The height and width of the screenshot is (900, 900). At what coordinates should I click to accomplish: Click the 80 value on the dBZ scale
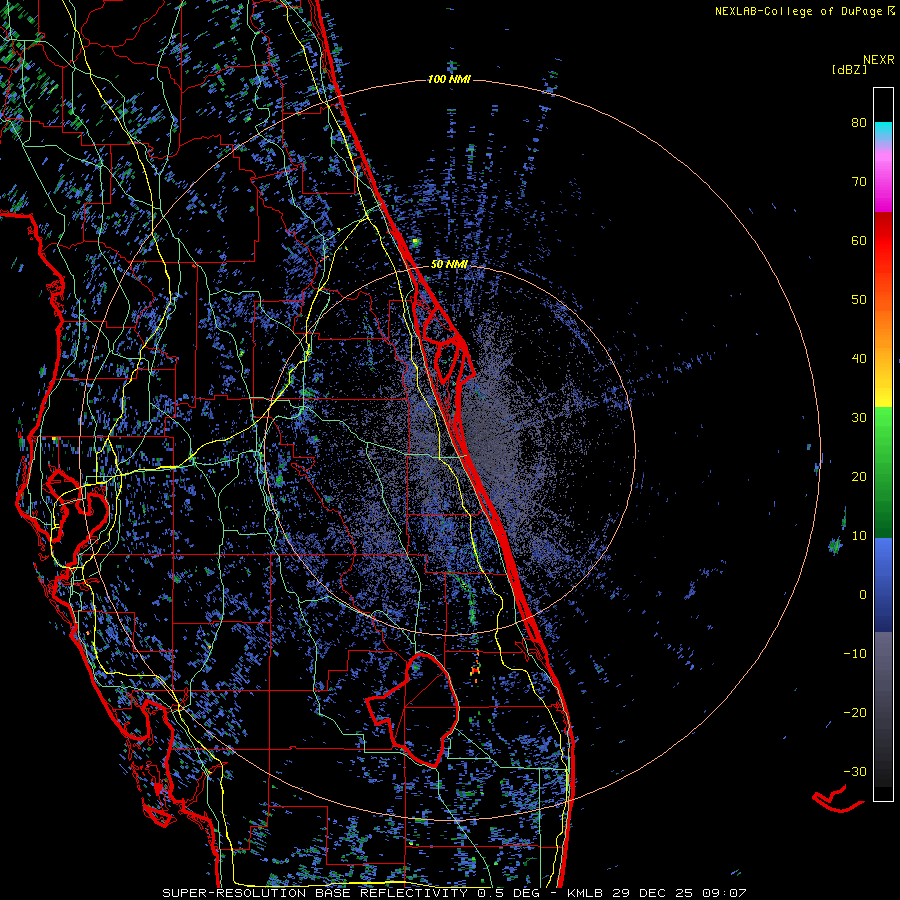click(859, 123)
